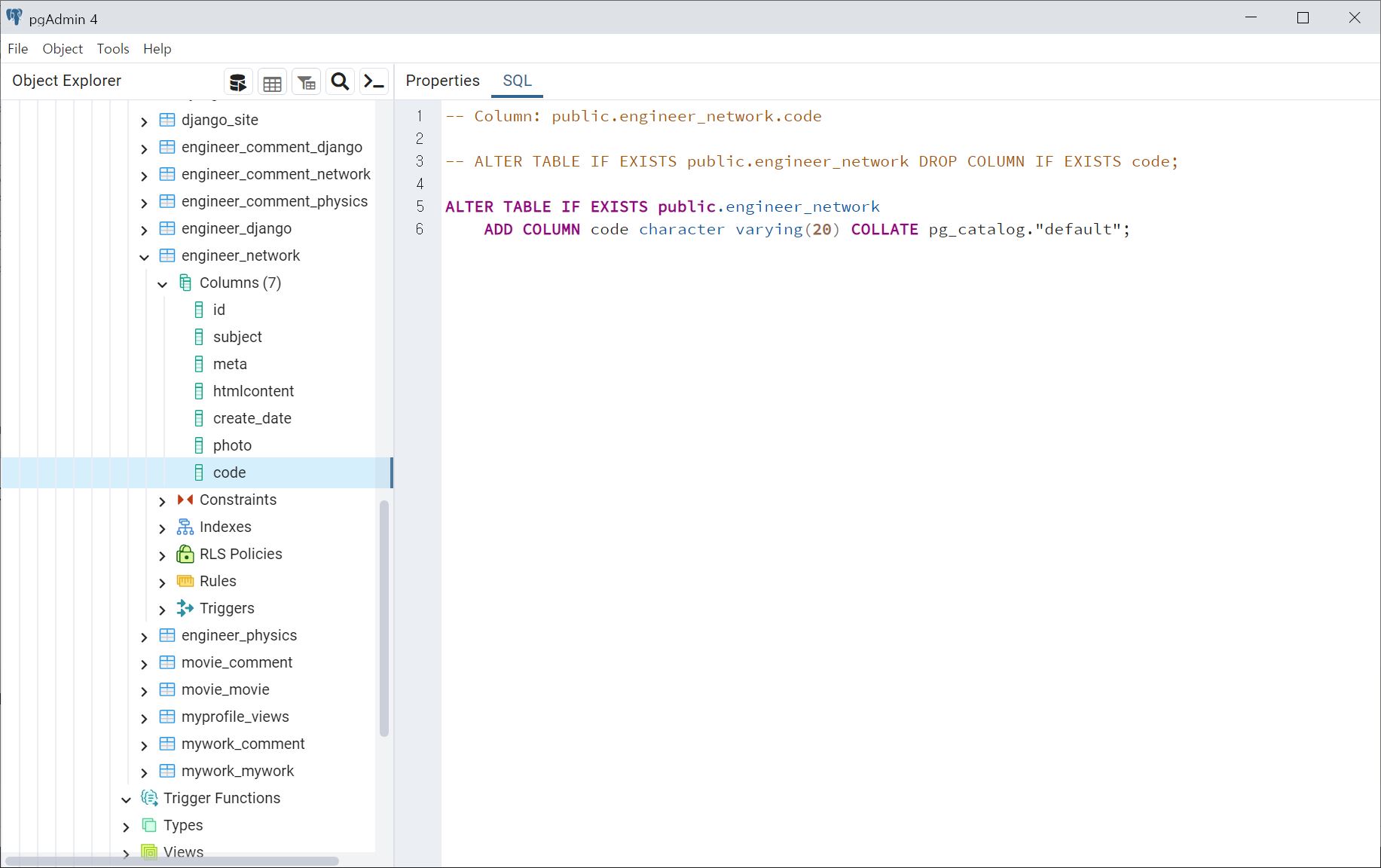Click line number 3 in the gutter
1381x868 pixels.
420,161
